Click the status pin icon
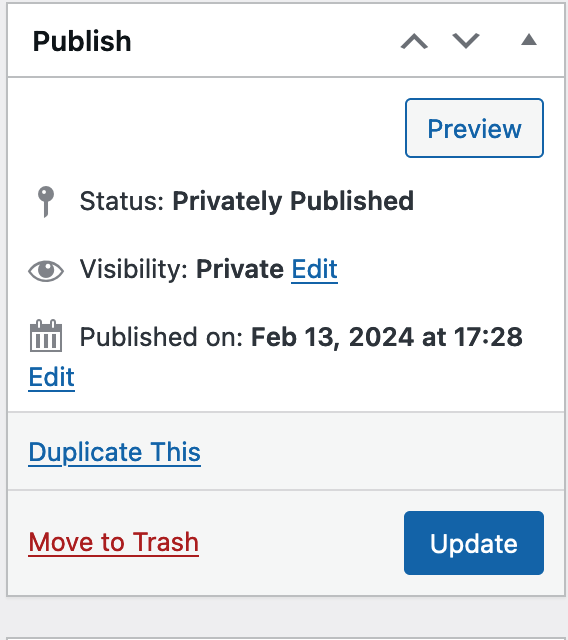 (x=46, y=202)
